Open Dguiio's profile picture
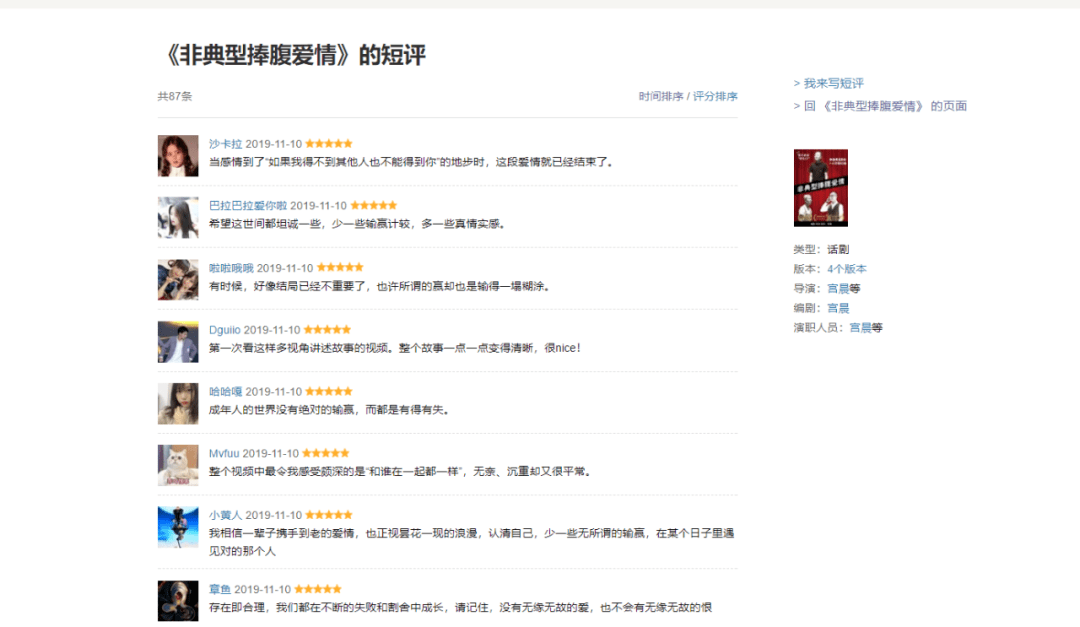This screenshot has width=1080, height=627. tap(177, 342)
